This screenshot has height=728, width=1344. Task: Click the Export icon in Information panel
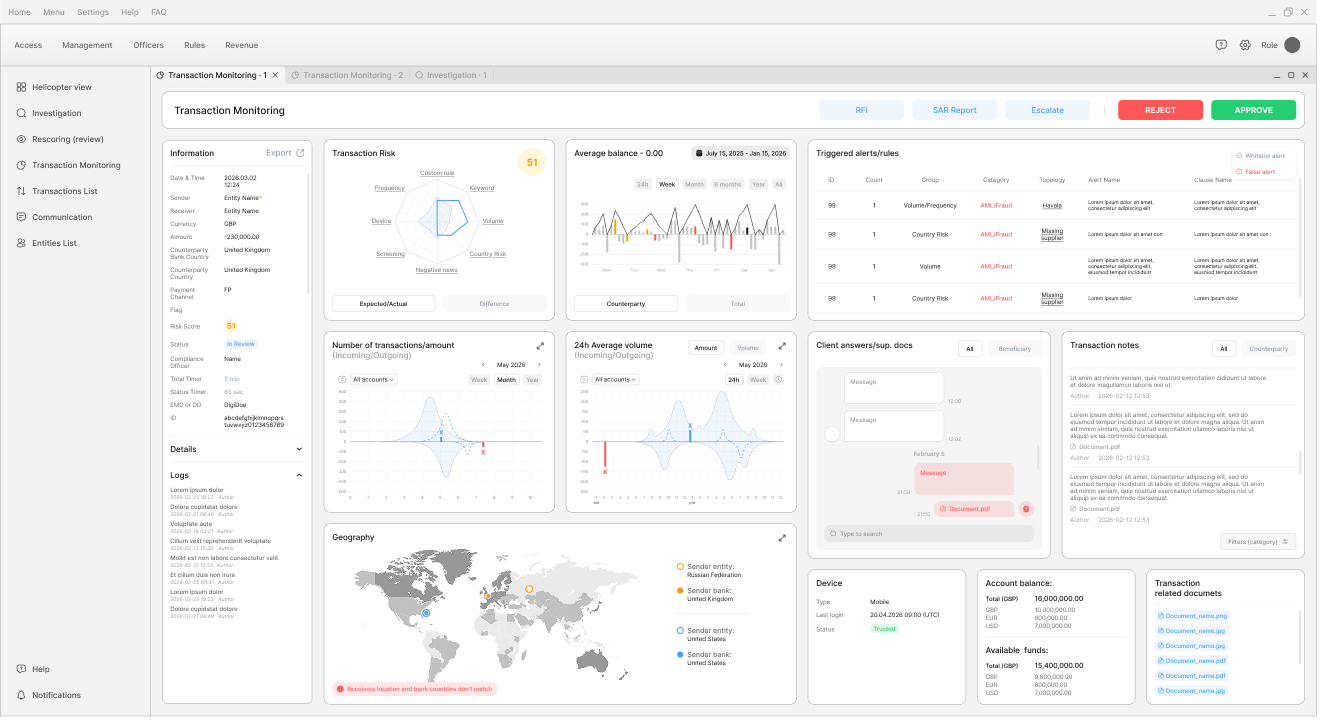[x=301, y=153]
